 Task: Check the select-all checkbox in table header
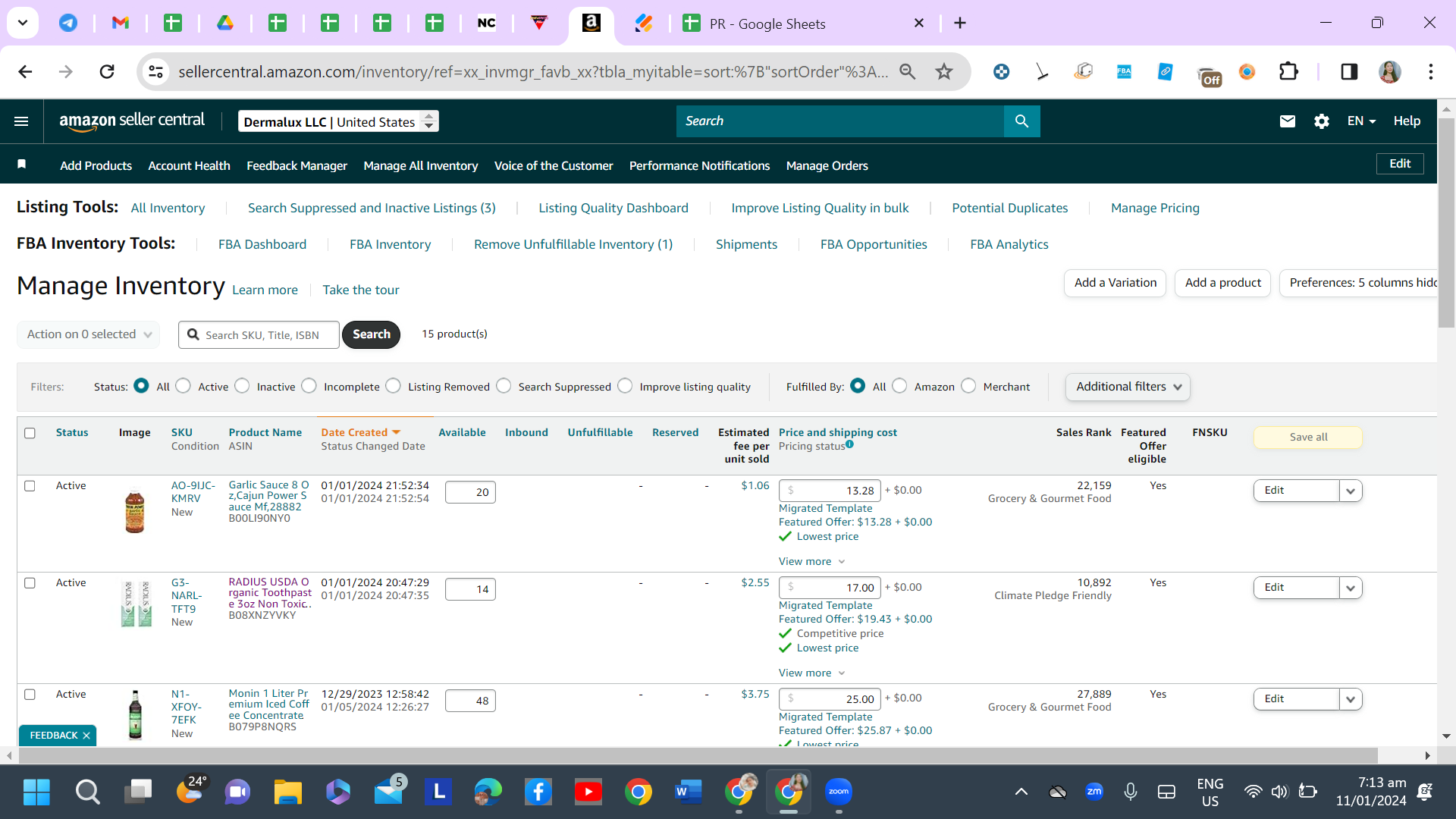(30, 433)
